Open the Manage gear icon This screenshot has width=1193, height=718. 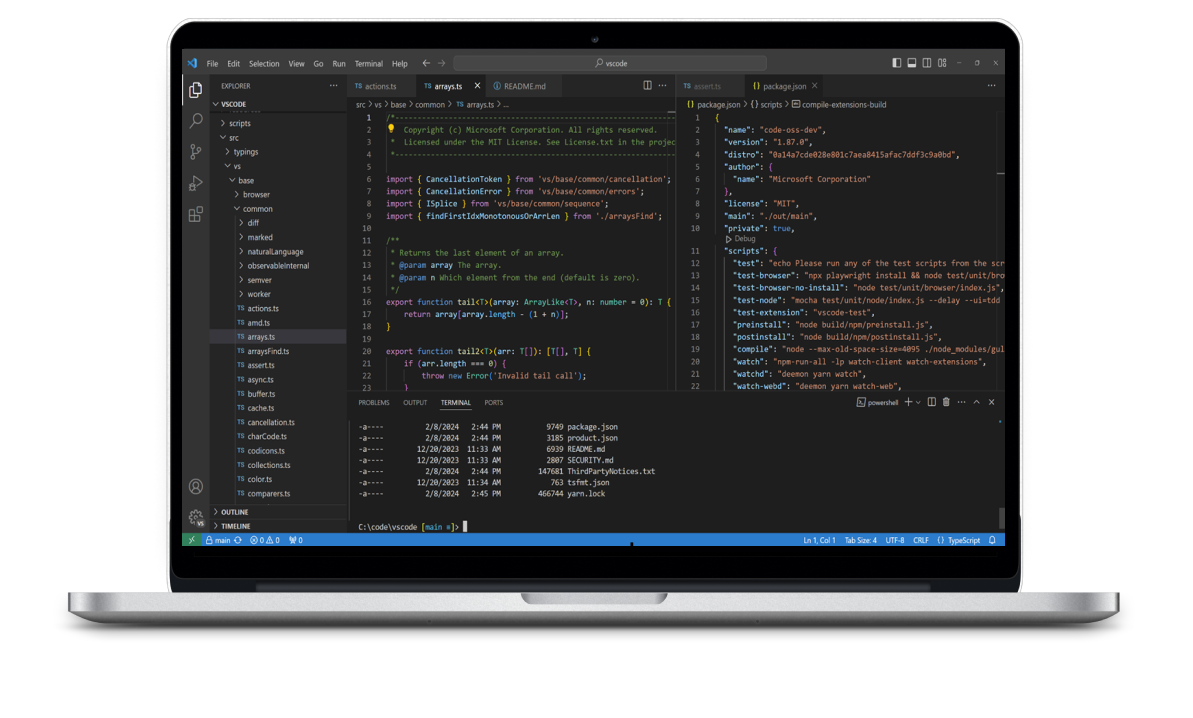point(196,517)
